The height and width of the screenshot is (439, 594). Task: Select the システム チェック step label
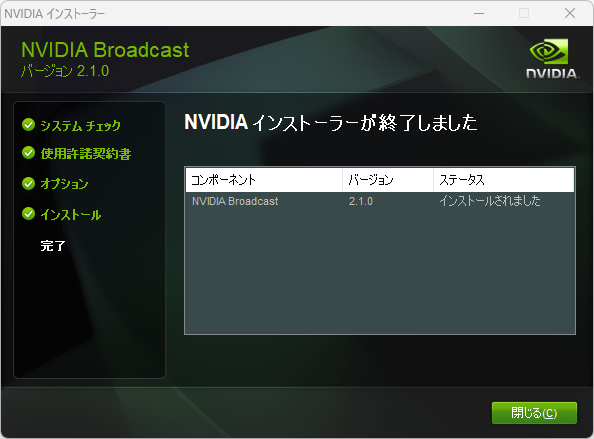click(x=80, y=125)
